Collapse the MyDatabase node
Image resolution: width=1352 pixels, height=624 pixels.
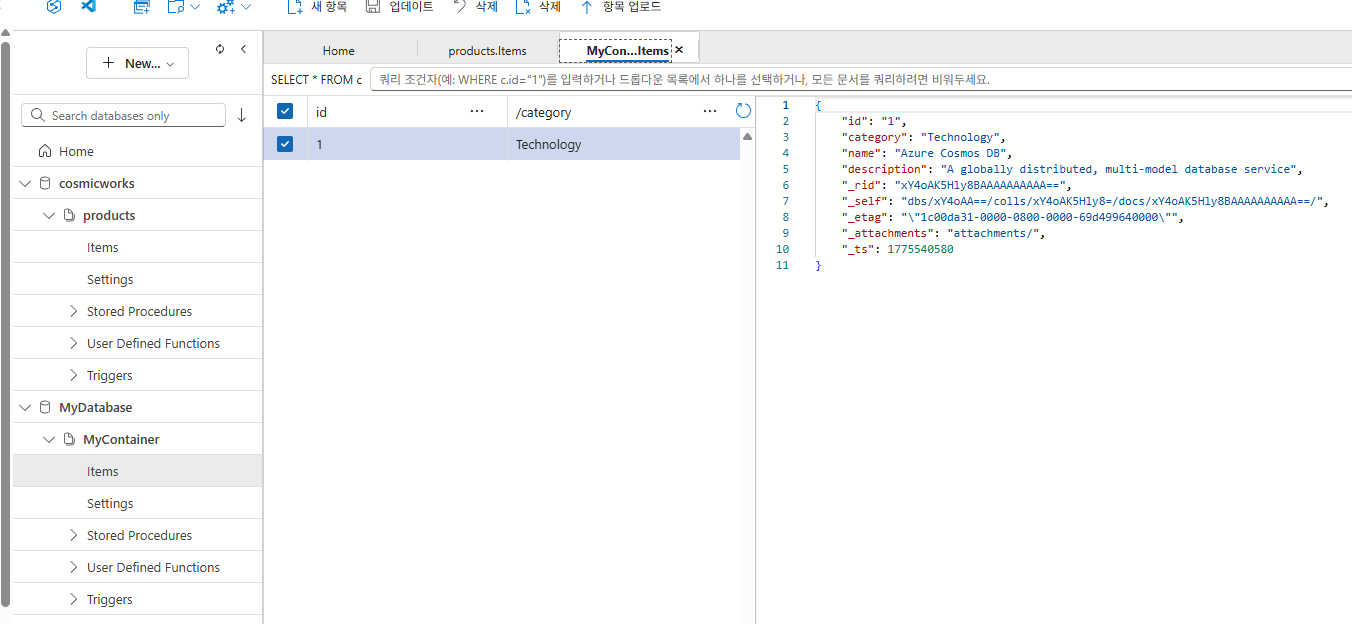tap(26, 407)
